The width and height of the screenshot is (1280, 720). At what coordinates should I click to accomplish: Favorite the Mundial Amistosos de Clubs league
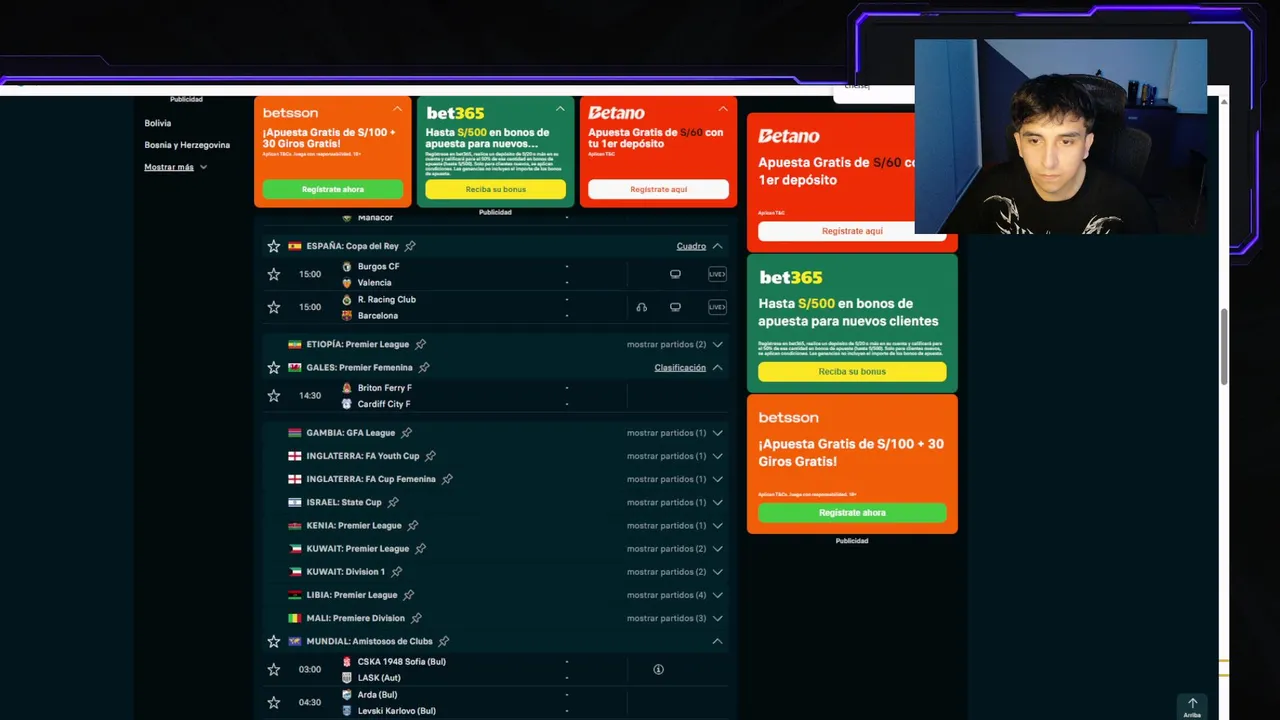273,642
